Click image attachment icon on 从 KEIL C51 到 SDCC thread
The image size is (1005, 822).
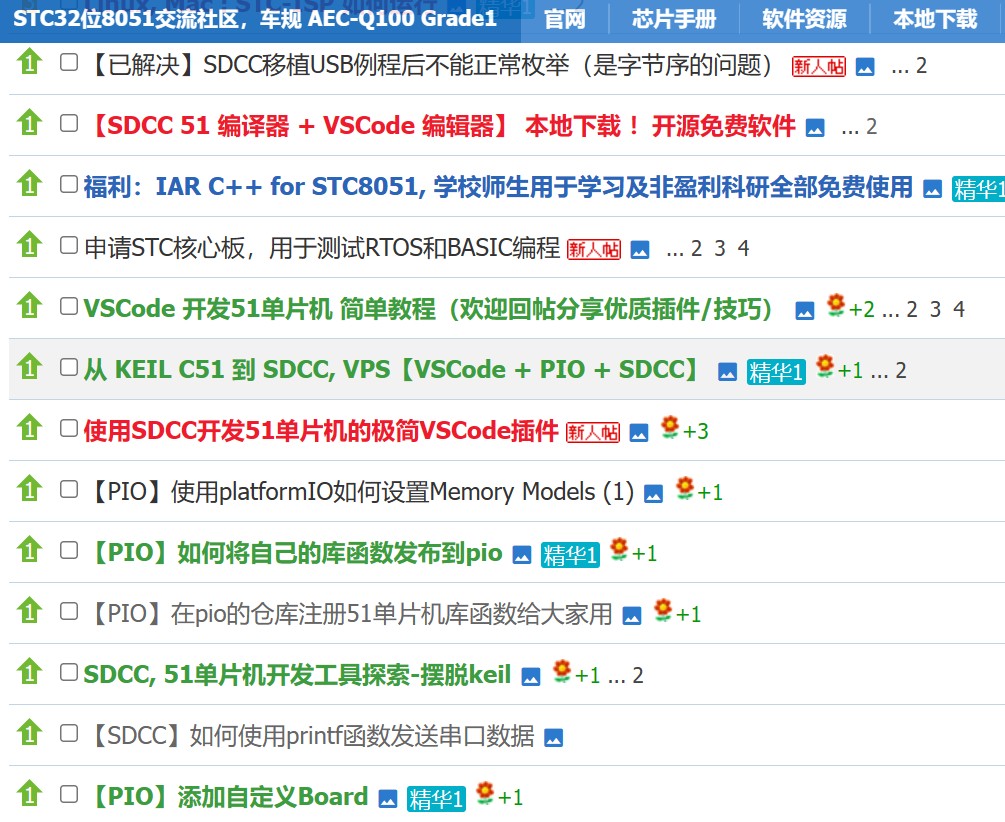click(x=727, y=371)
